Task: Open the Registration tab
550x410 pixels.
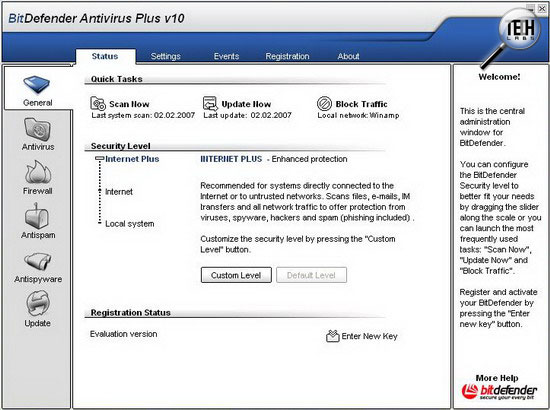Action: 287,56
